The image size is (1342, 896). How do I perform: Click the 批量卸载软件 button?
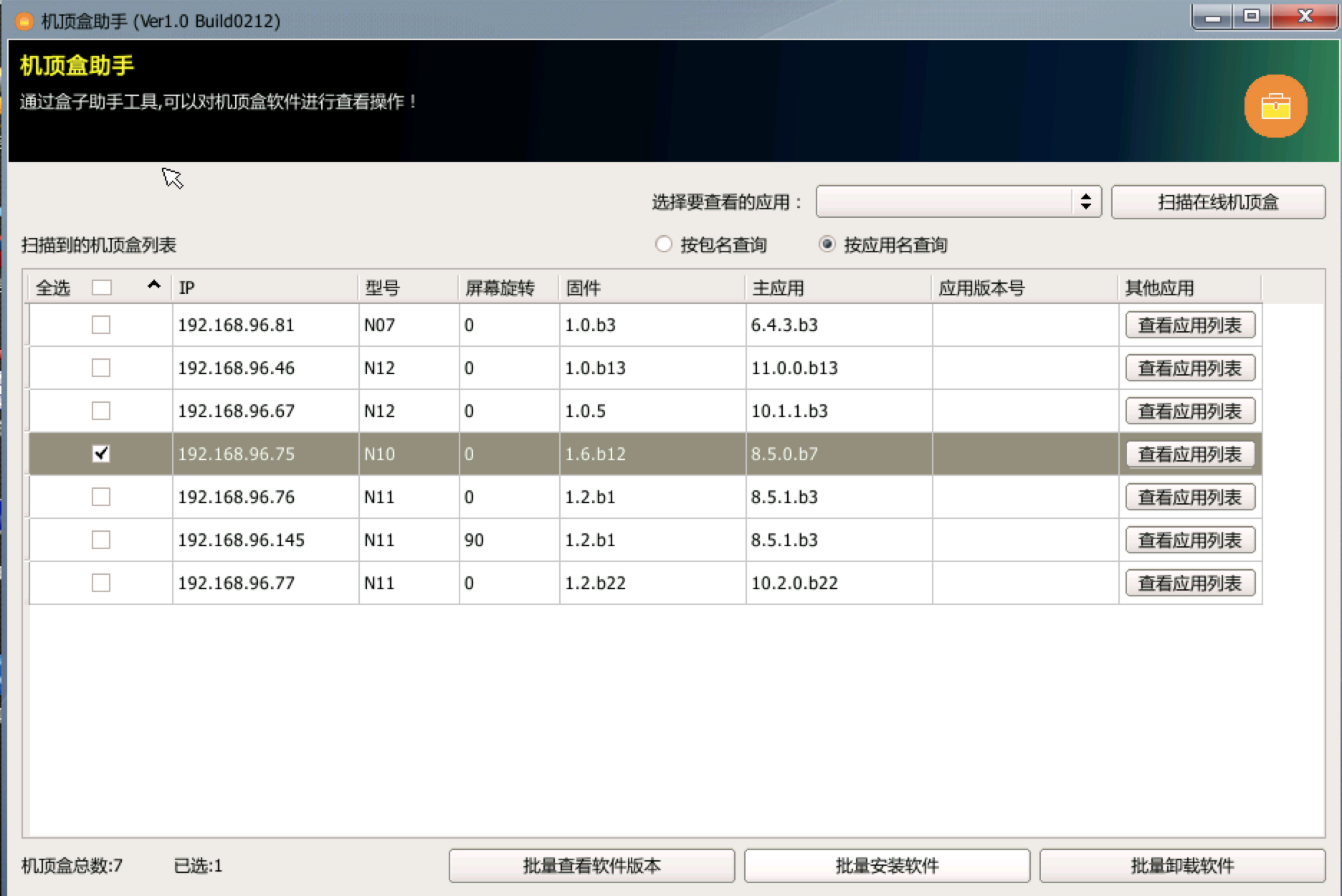1182,866
